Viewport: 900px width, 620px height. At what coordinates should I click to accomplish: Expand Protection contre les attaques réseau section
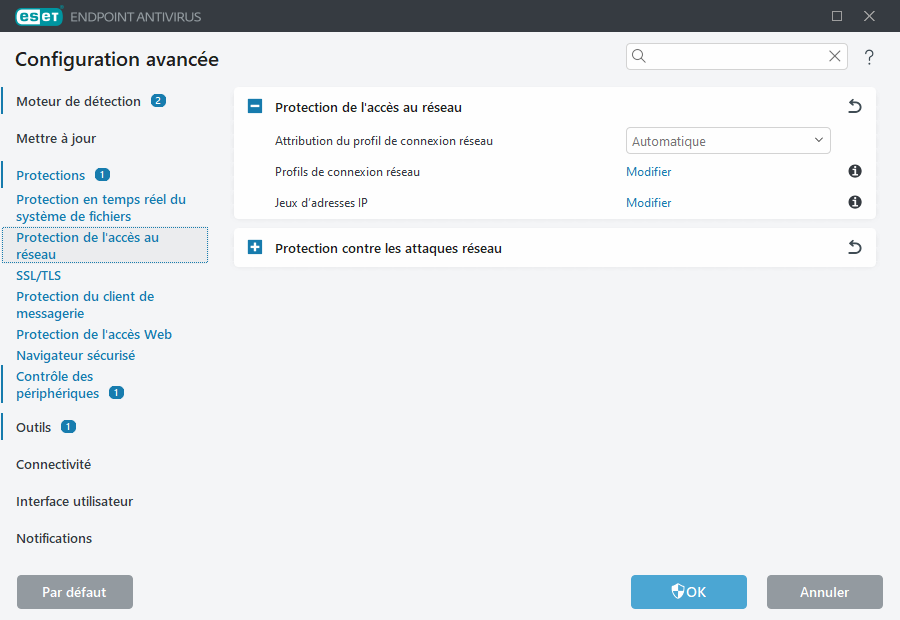pos(255,248)
